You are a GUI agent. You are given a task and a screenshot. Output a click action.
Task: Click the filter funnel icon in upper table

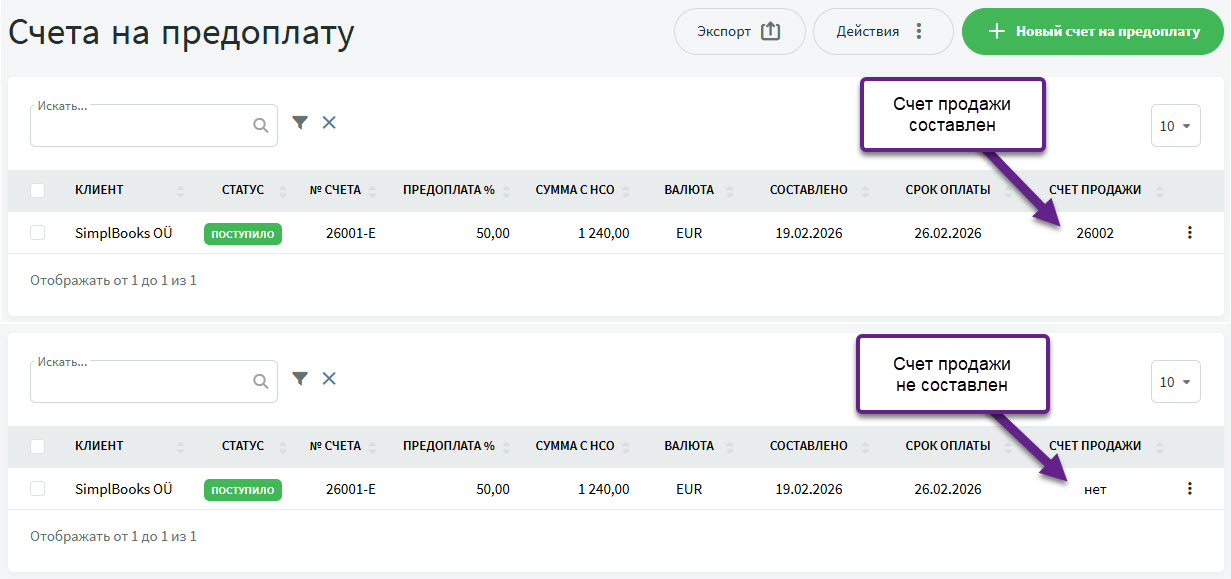point(300,122)
